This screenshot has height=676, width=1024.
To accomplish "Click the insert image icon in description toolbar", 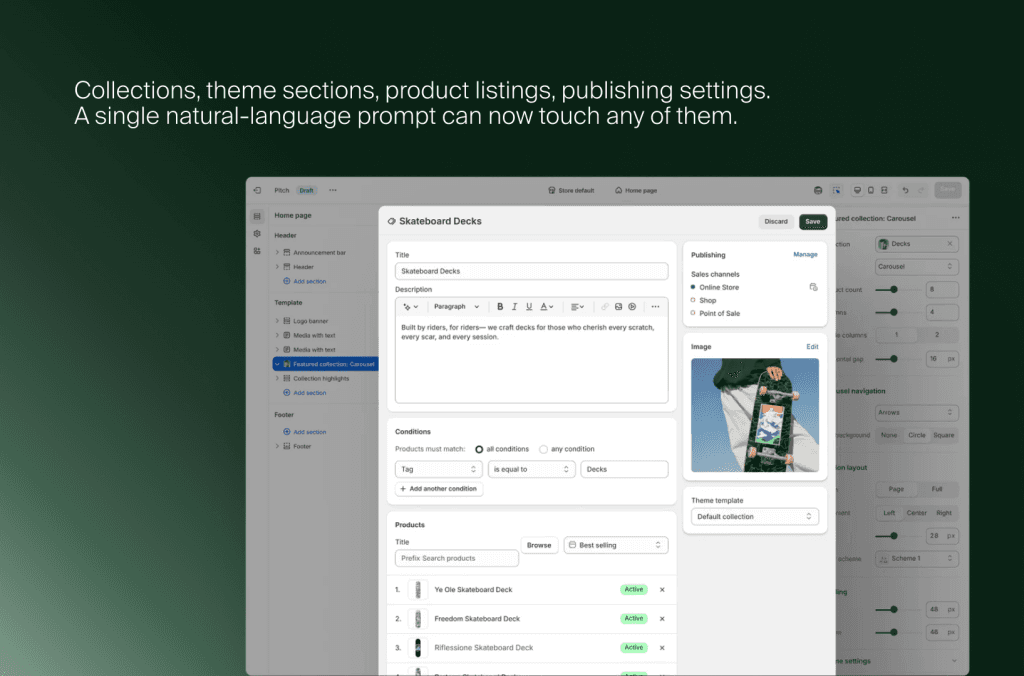I will click(618, 307).
